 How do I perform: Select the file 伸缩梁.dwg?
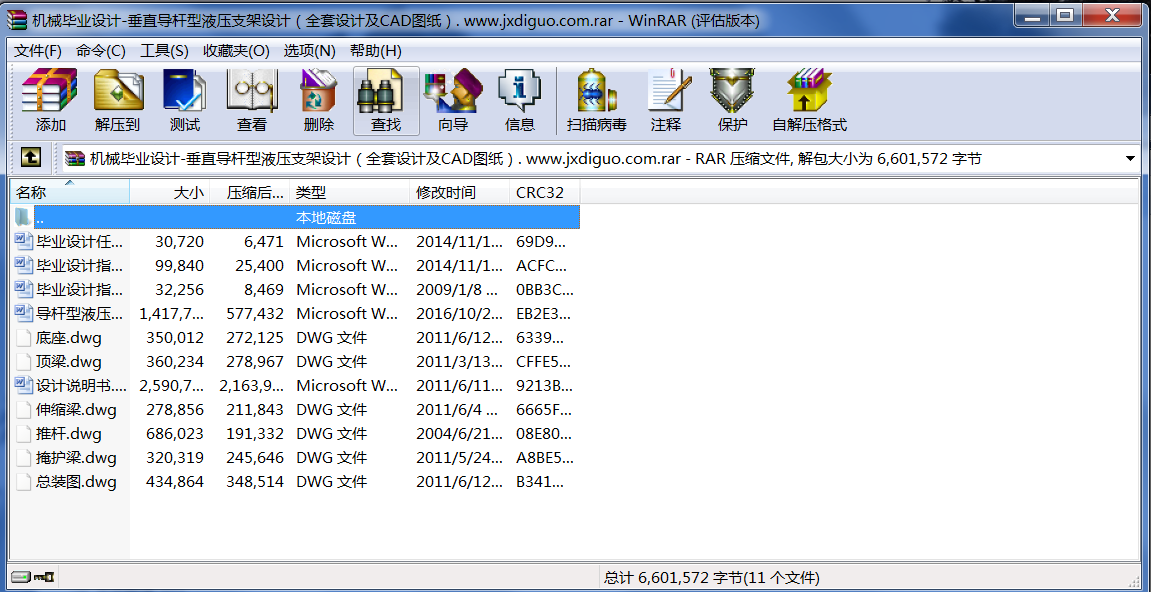click(x=296, y=410)
